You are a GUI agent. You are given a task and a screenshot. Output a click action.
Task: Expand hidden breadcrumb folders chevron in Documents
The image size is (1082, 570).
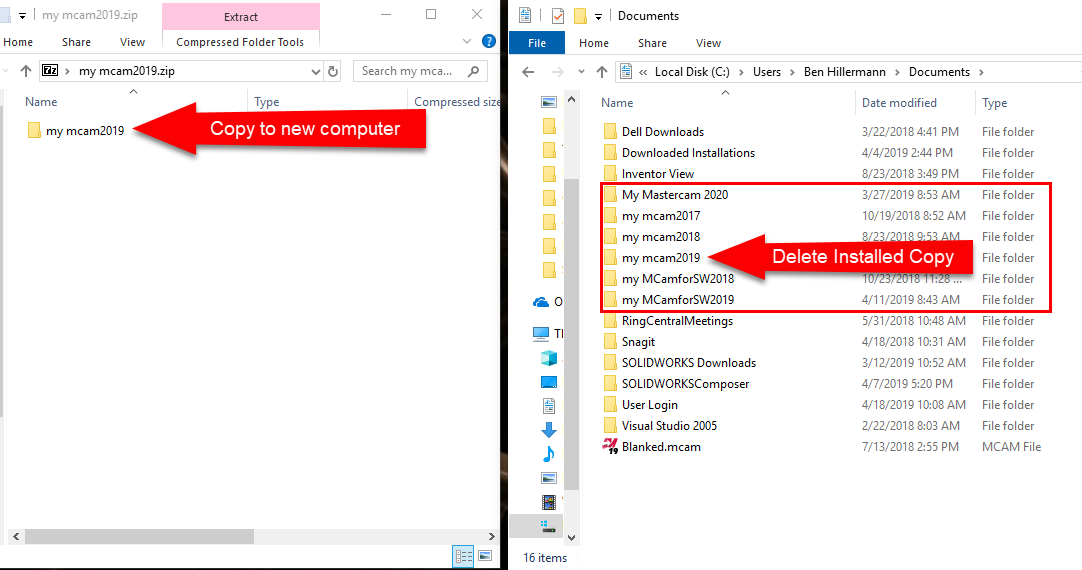pos(643,72)
